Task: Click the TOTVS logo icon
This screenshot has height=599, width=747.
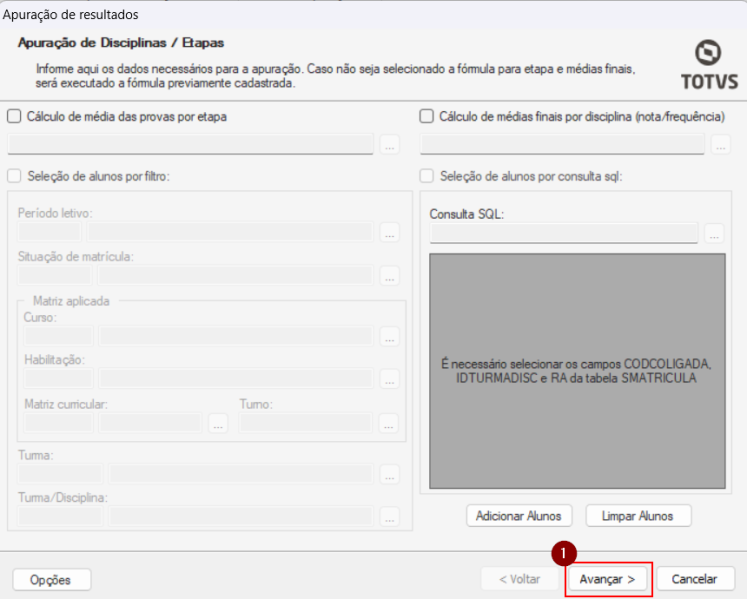Action: click(x=709, y=54)
